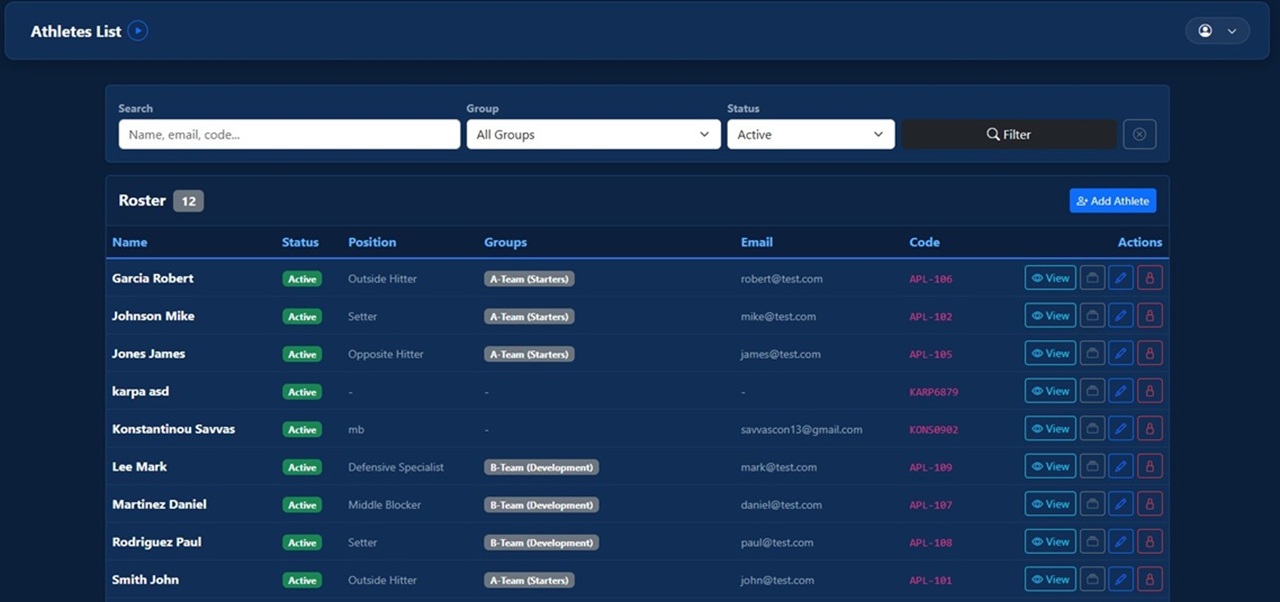Open the edit pencil icon for Garcia Robert

point(1120,278)
